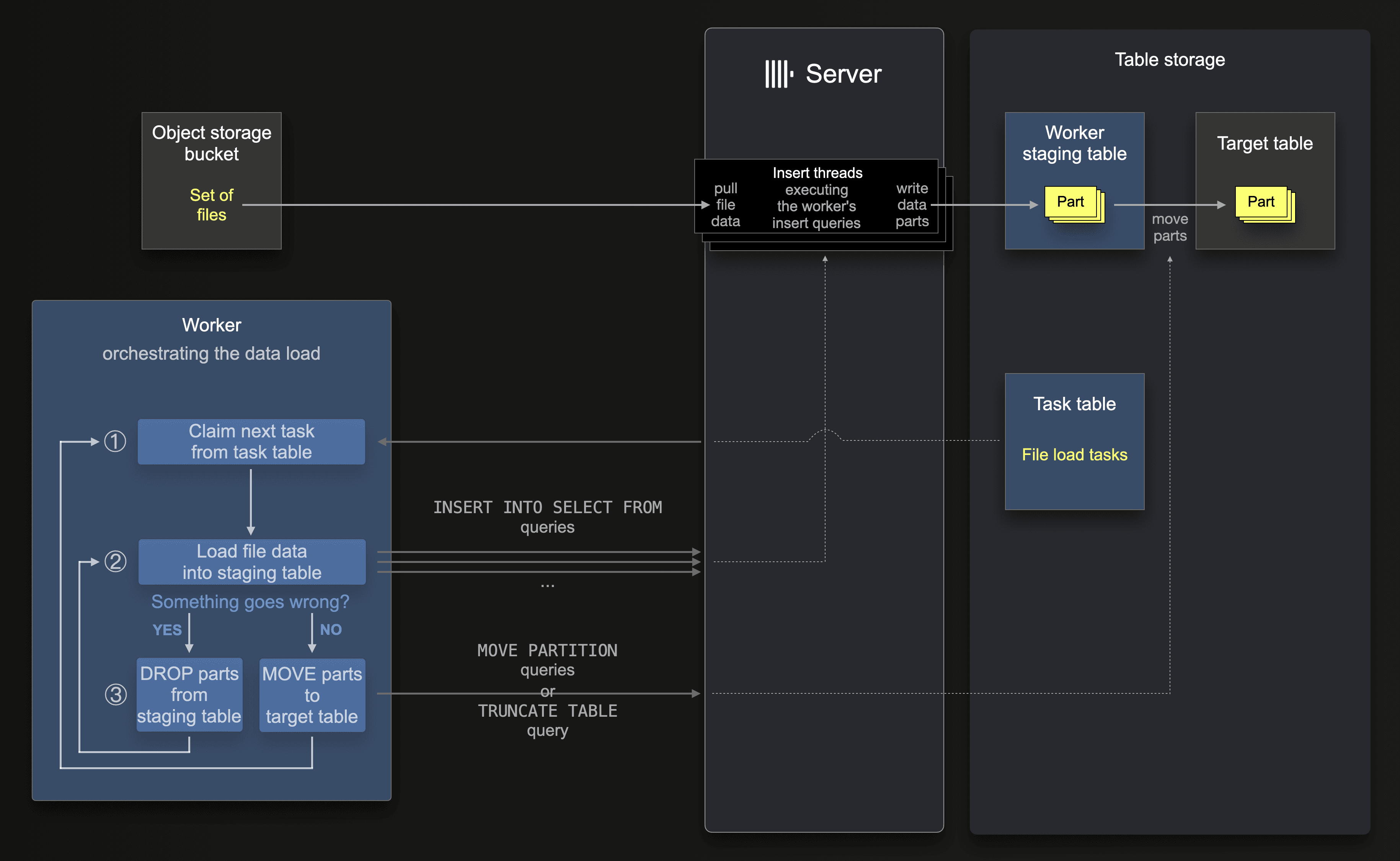Viewport: 1400px width, 861px height.
Task: Click the circled number three step marker
Action: tap(116, 694)
